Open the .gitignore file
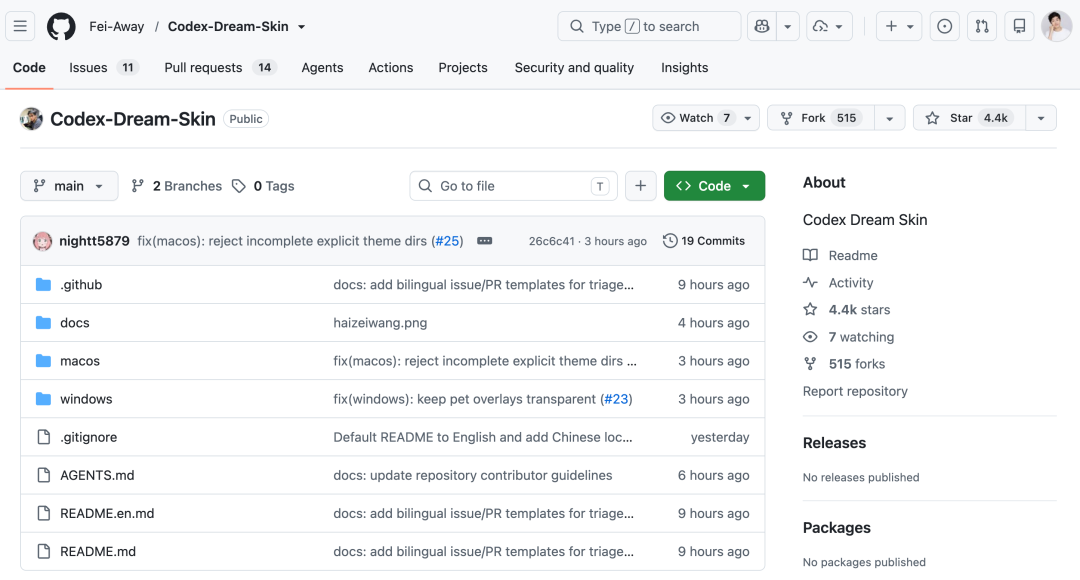Viewport: 1080px width, 580px height. [88, 437]
